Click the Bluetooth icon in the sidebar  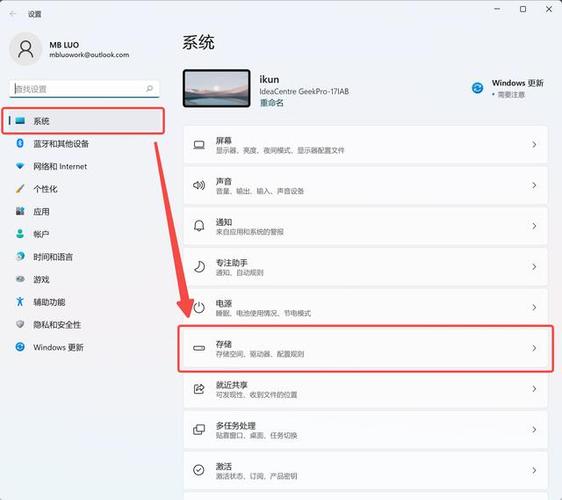pos(20,143)
